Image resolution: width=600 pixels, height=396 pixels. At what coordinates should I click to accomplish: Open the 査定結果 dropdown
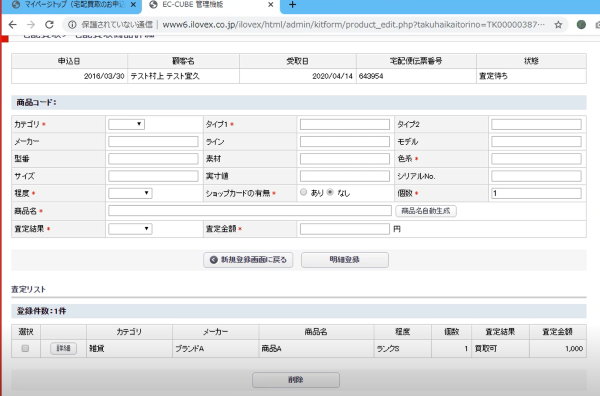[130, 229]
